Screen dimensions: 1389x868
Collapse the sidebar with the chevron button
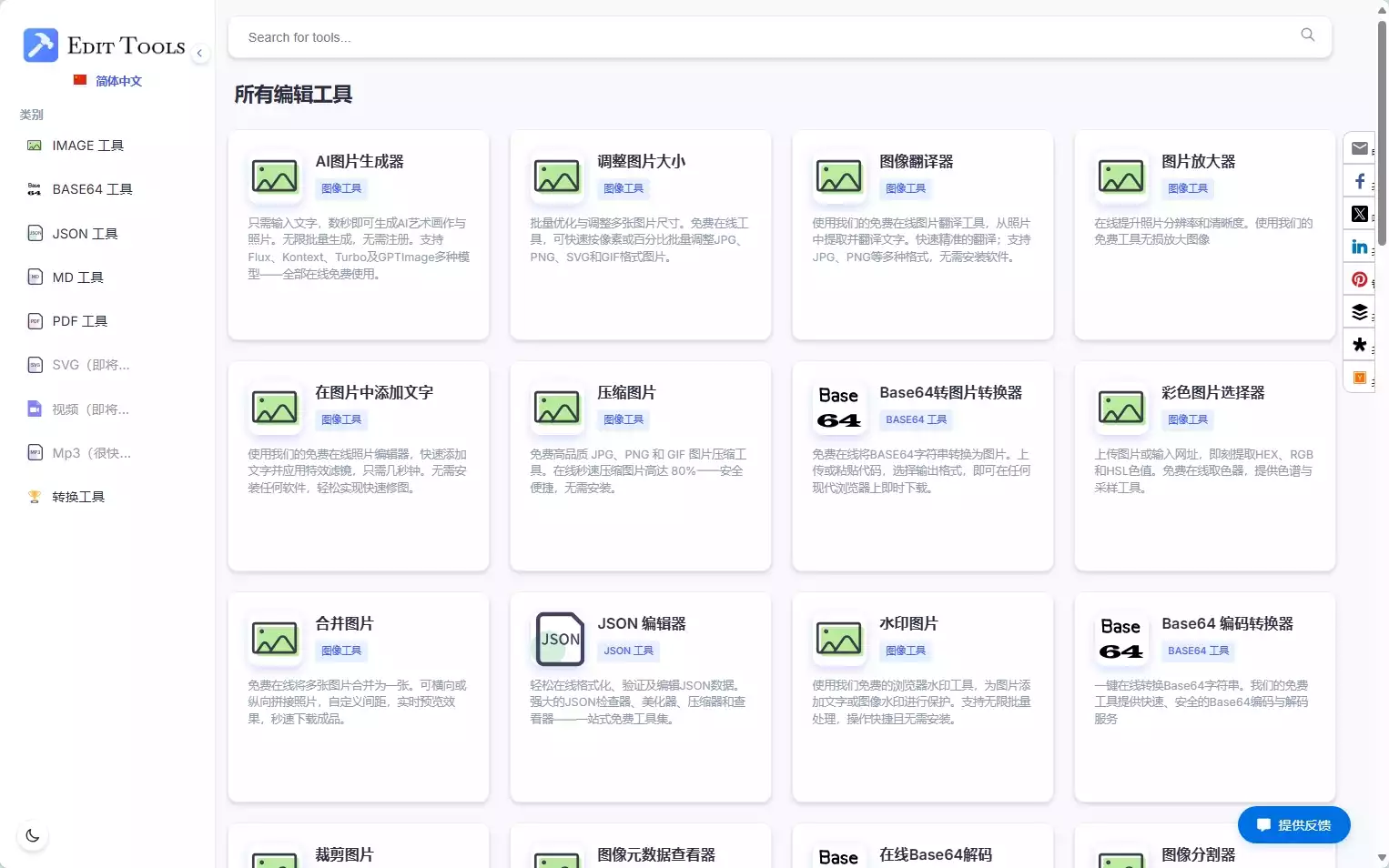point(199,53)
